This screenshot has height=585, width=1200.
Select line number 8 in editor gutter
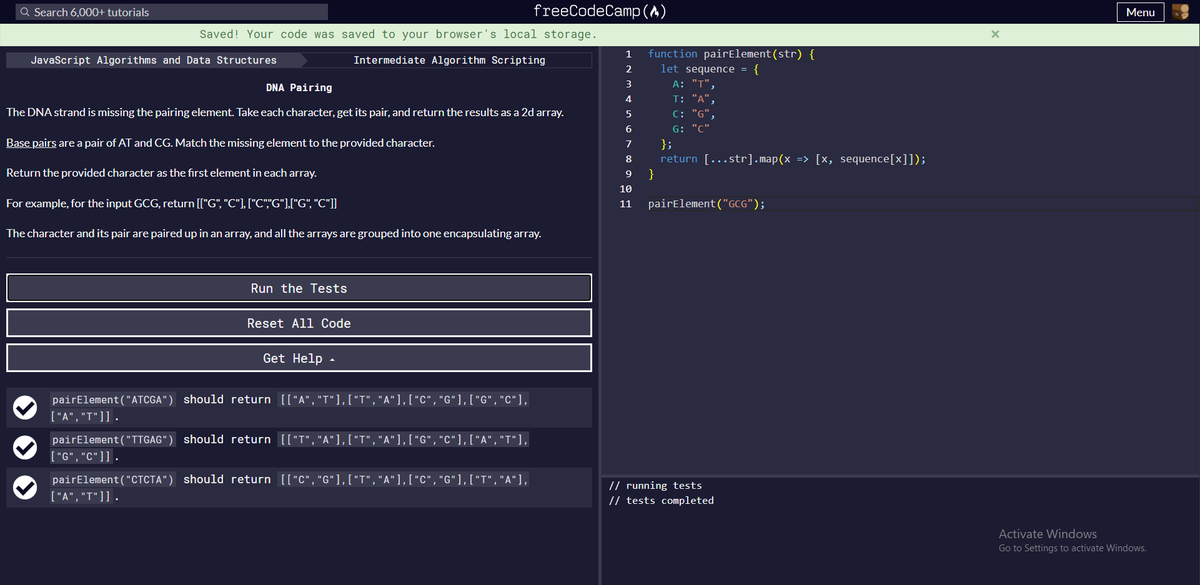click(x=628, y=159)
